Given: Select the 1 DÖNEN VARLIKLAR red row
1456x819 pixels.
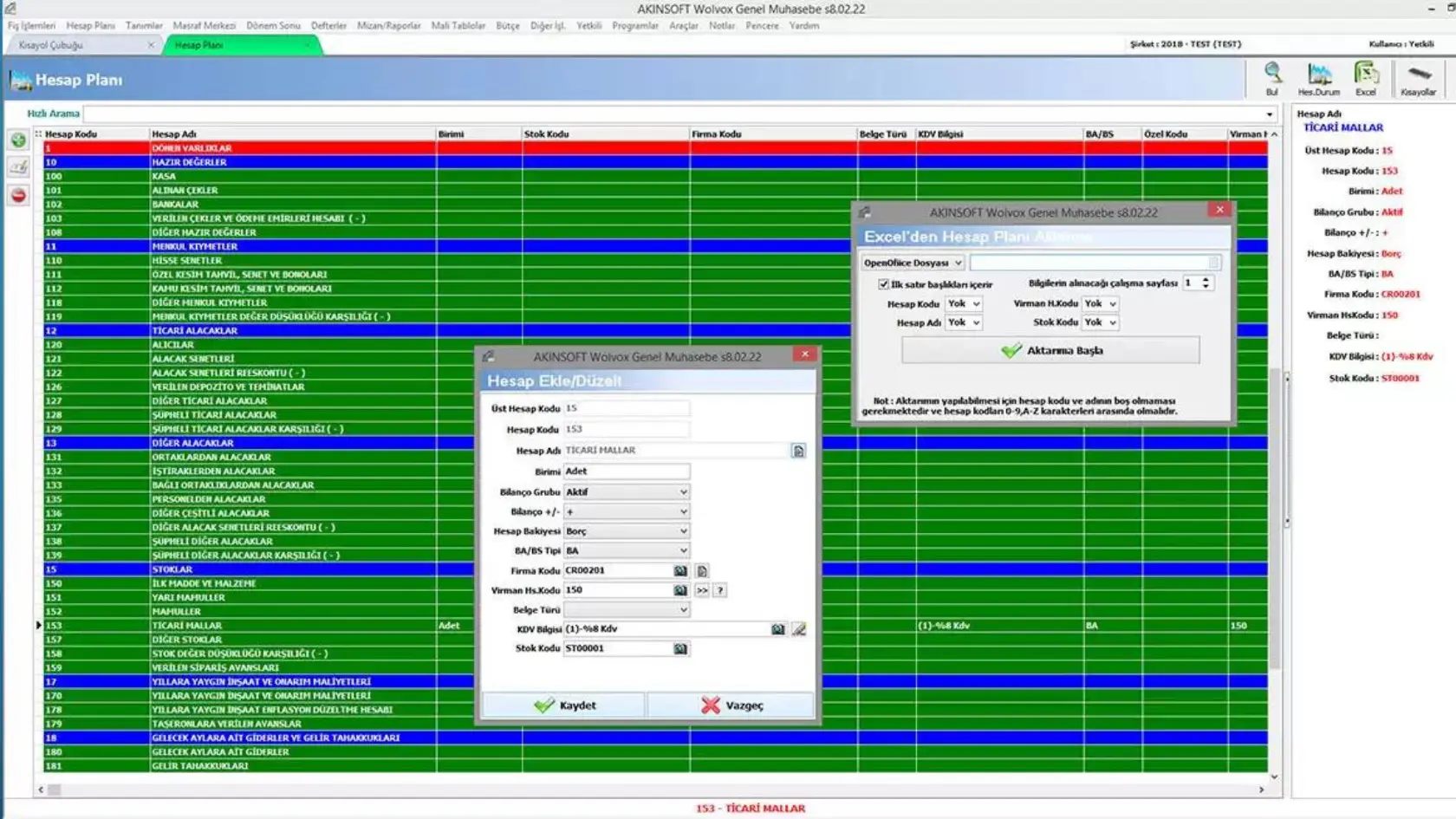Looking at the screenshot, I should click(655, 148).
